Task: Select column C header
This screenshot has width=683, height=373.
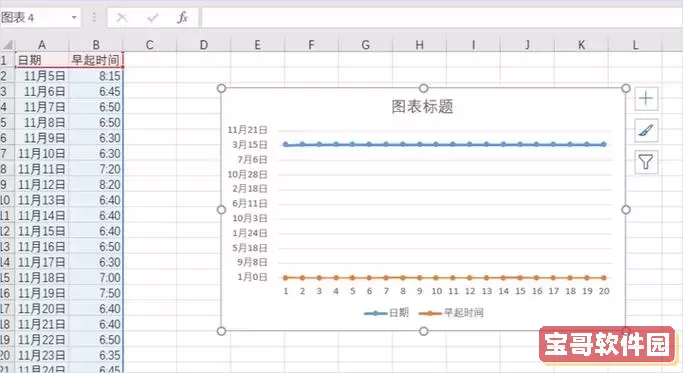Action: 150,45
